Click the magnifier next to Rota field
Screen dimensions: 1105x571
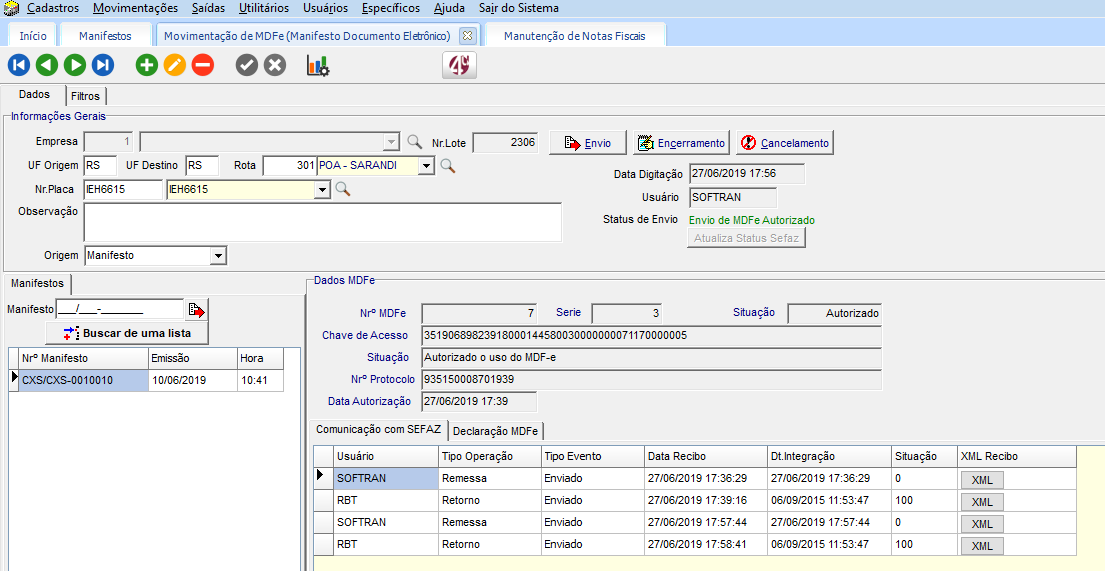(447, 165)
